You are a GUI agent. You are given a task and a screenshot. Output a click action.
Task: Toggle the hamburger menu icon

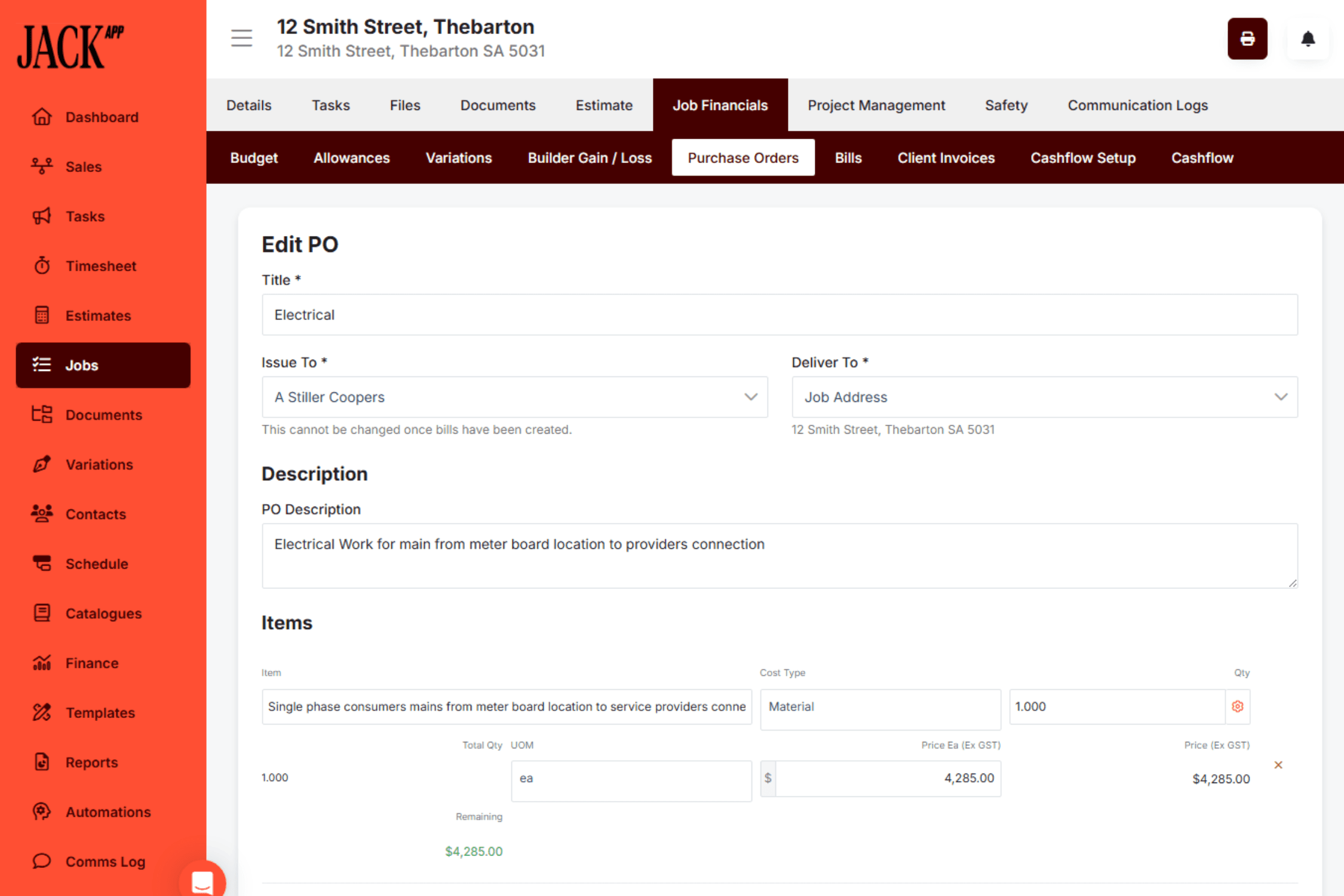(242, 38)
